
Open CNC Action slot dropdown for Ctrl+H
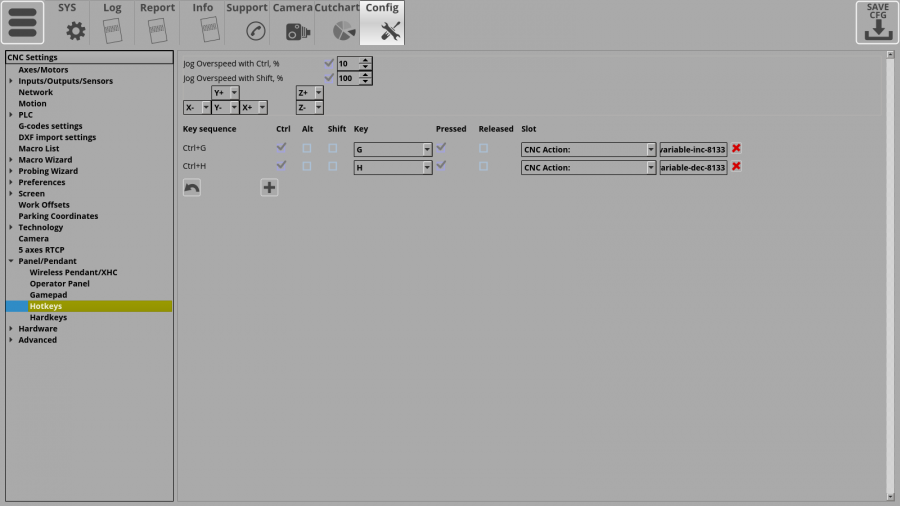pyautogui.click(x=588, y=167)
